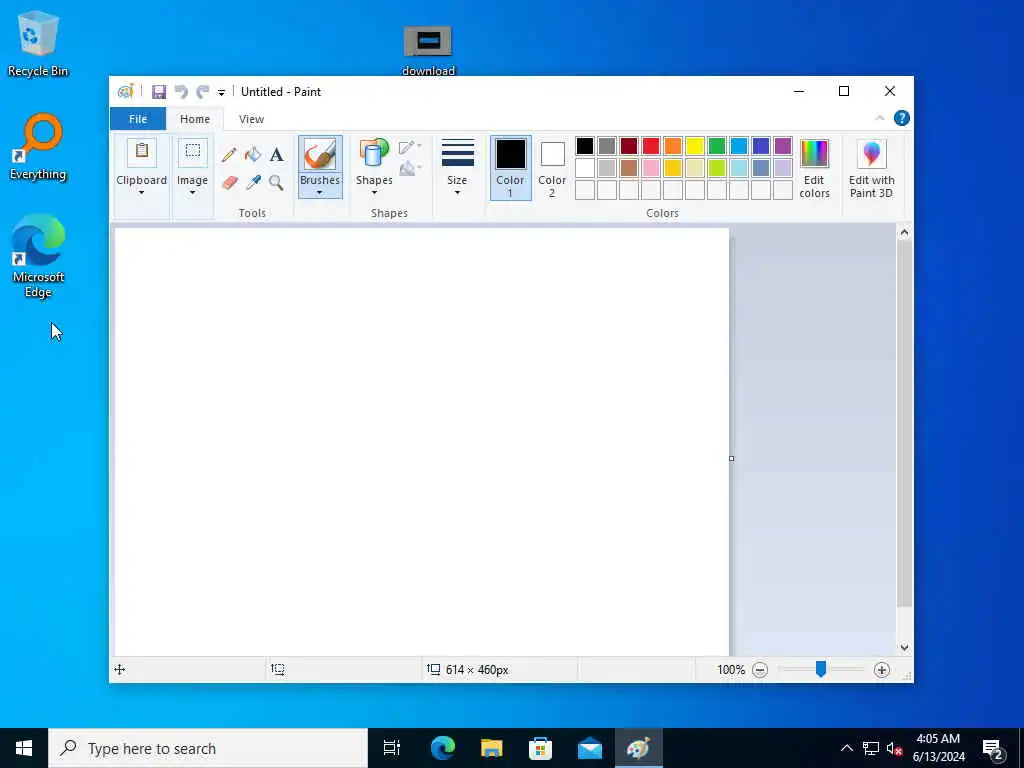Select the Eraser tool
This screenshot has height=768, width=1024.
[x=229, y=182]
